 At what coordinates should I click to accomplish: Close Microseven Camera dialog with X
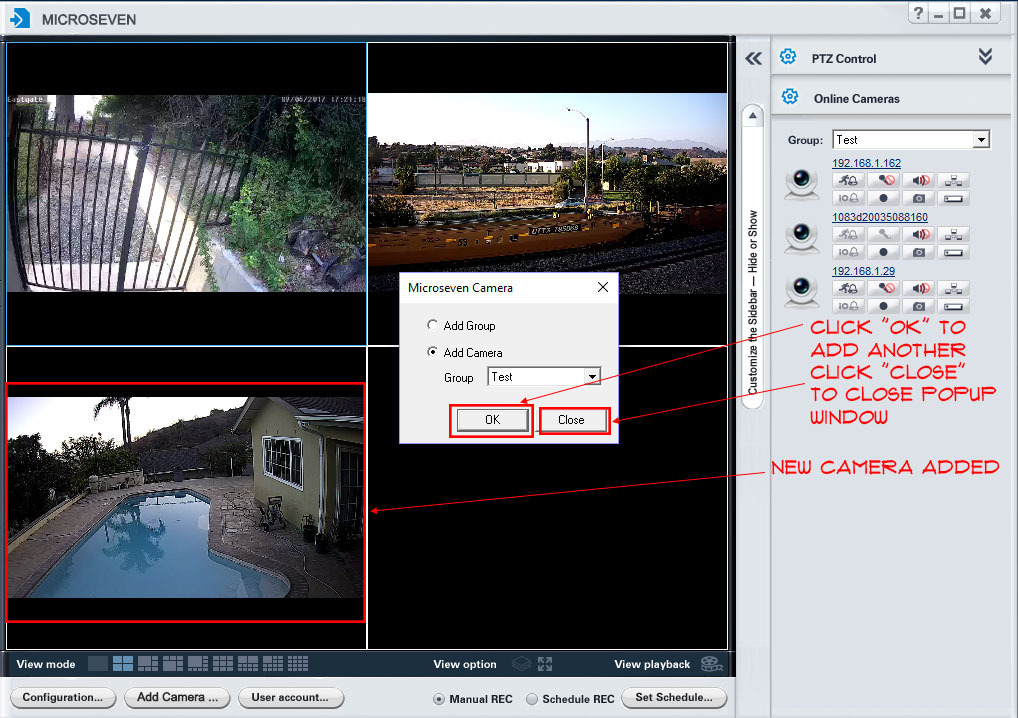click(602, 287)
